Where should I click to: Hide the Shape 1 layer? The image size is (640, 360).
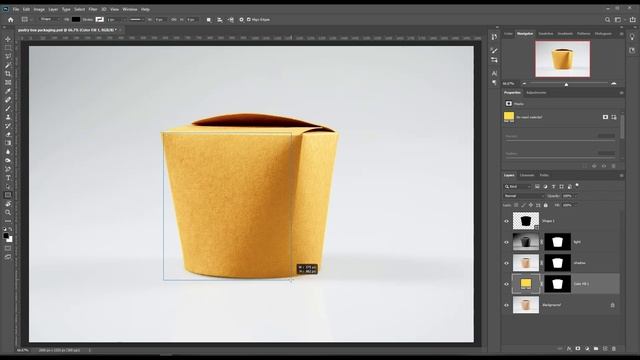click(x=507, y=221)
